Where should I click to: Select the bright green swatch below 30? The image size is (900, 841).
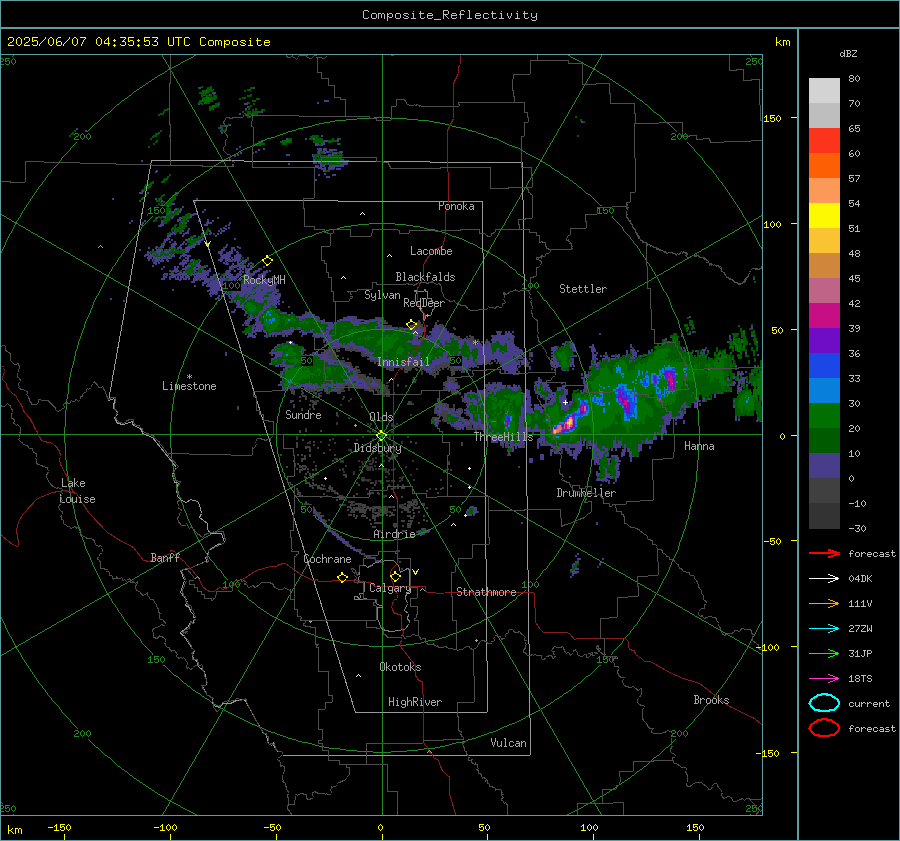click(x=824, y=416)
